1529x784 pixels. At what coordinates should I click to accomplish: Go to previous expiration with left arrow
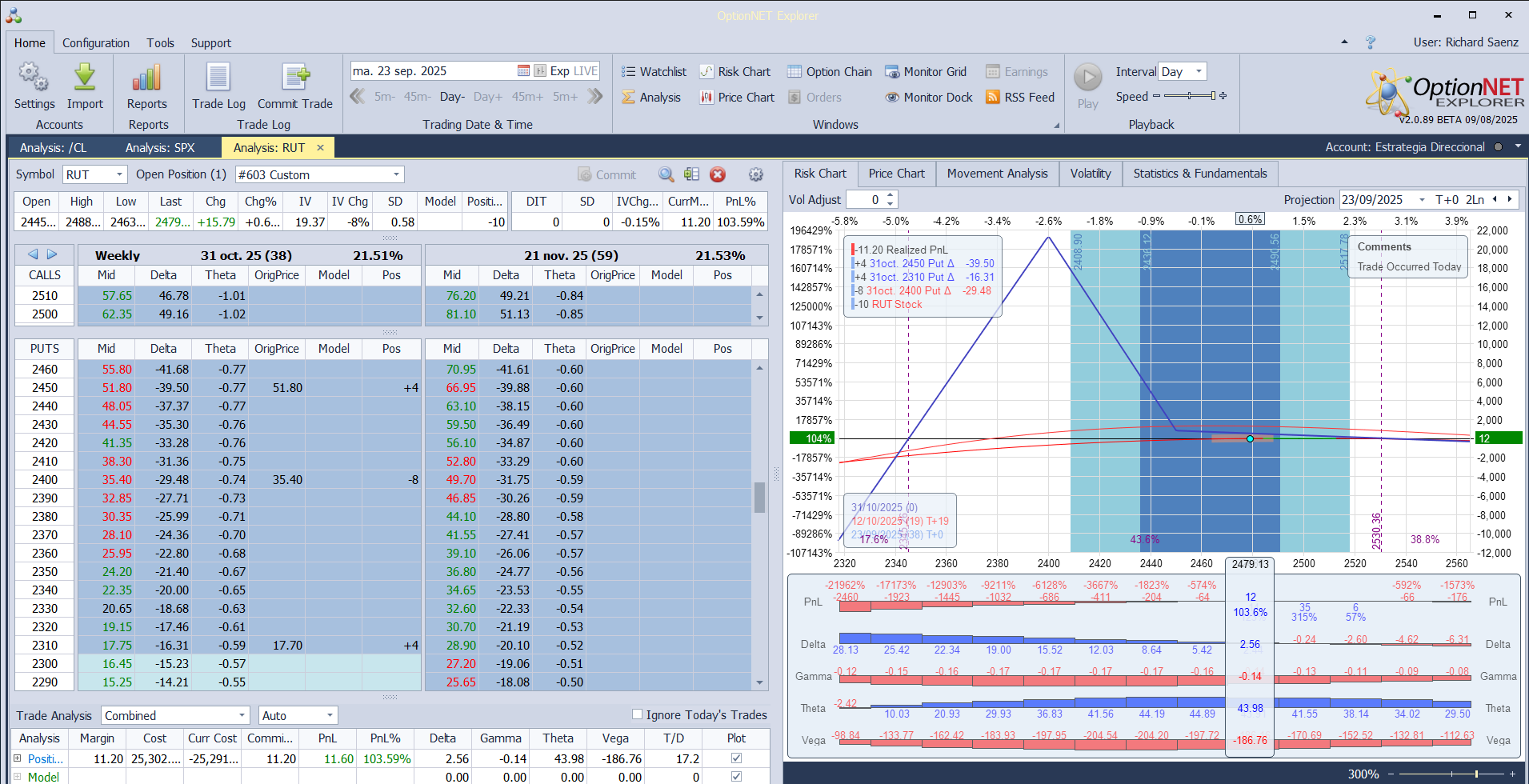click(33, 254)
